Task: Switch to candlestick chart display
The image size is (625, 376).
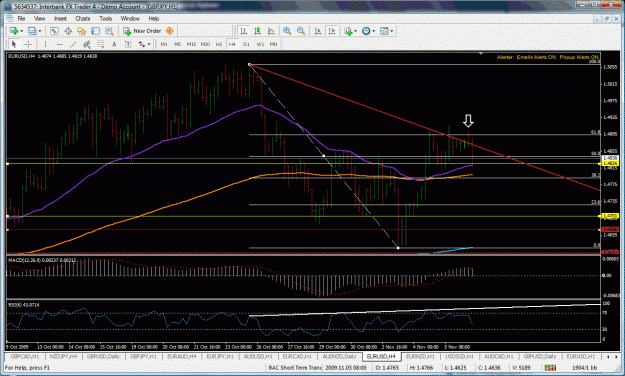Action: (257, 31)
